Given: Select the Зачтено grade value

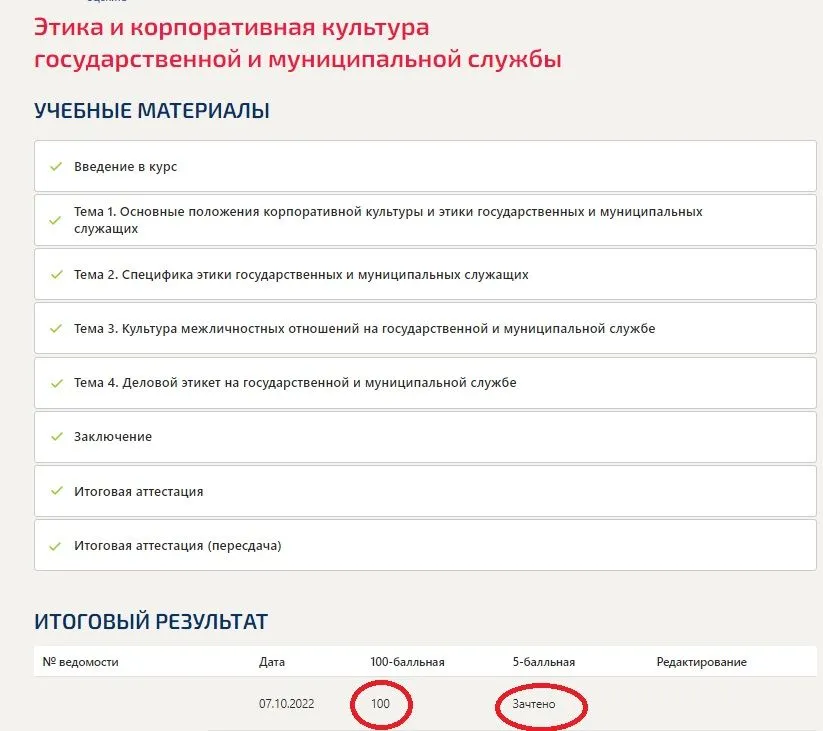Looking at the screenshot, I should pos(533,705).
